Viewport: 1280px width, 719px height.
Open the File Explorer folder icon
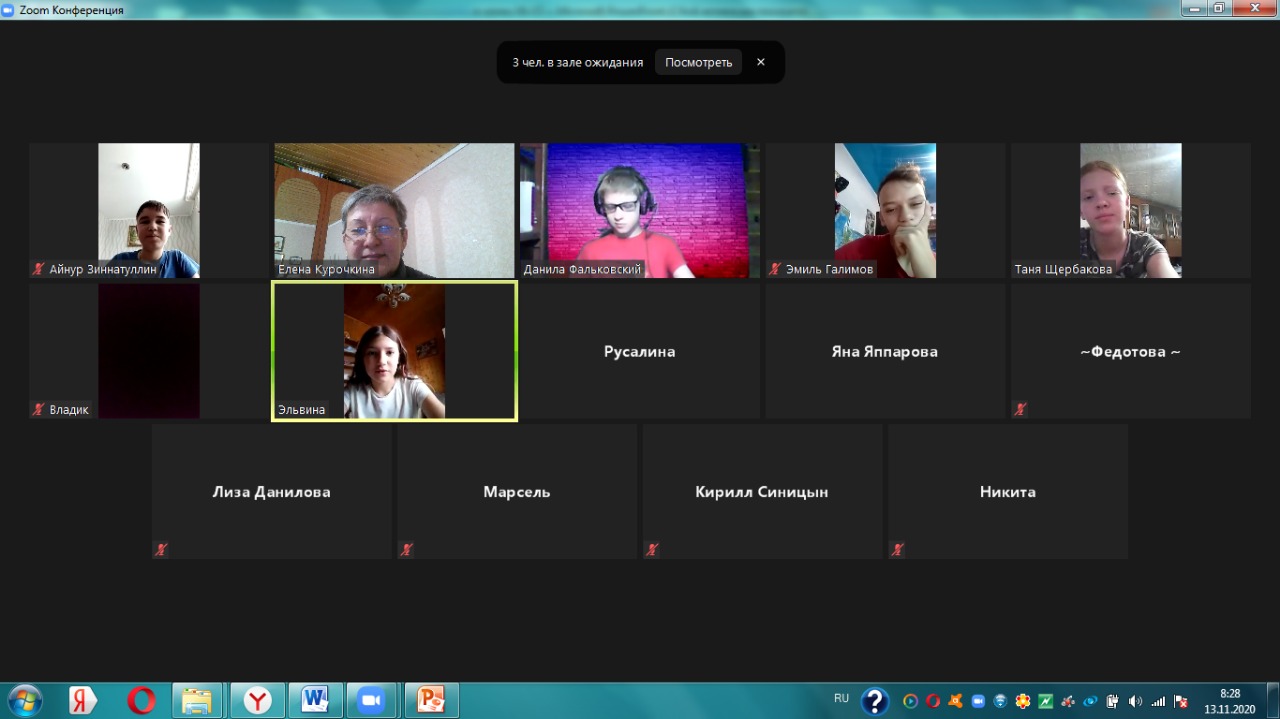pos(198,700)
